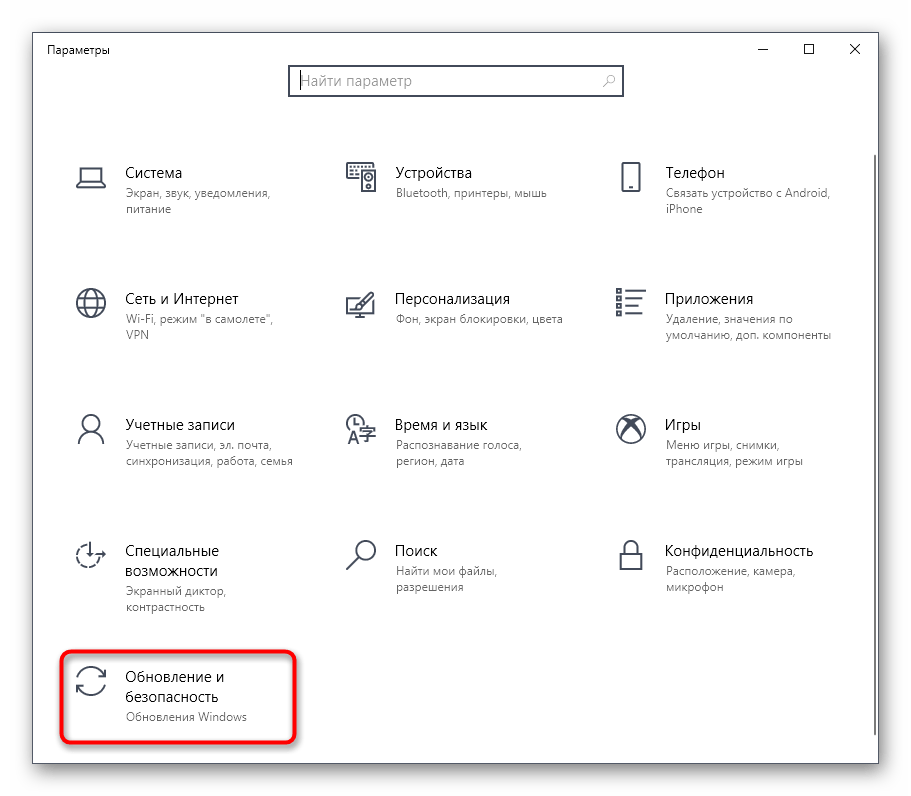Select the globe icon for Сеть и Интернет
The width and height of the screenshot is (911, 796).
91,303
